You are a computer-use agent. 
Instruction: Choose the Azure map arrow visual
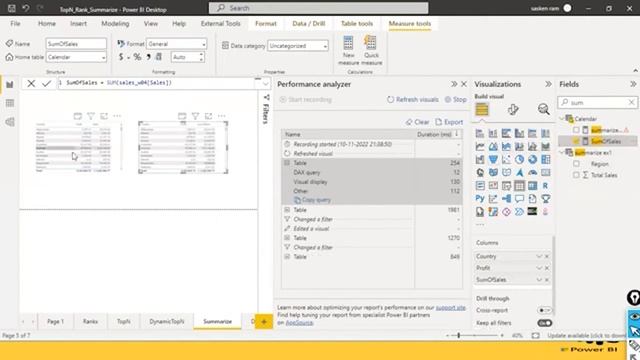(519, 173)
